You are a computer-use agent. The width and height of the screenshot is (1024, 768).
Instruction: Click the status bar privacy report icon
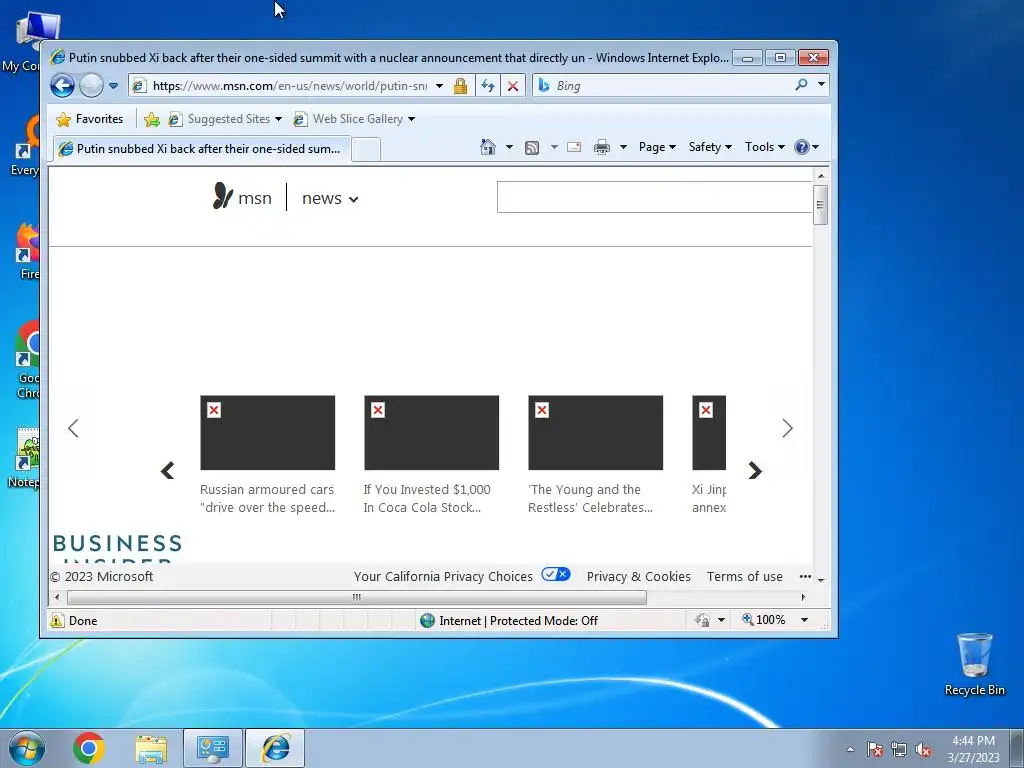pyautogui.click(x=702, y=620)
